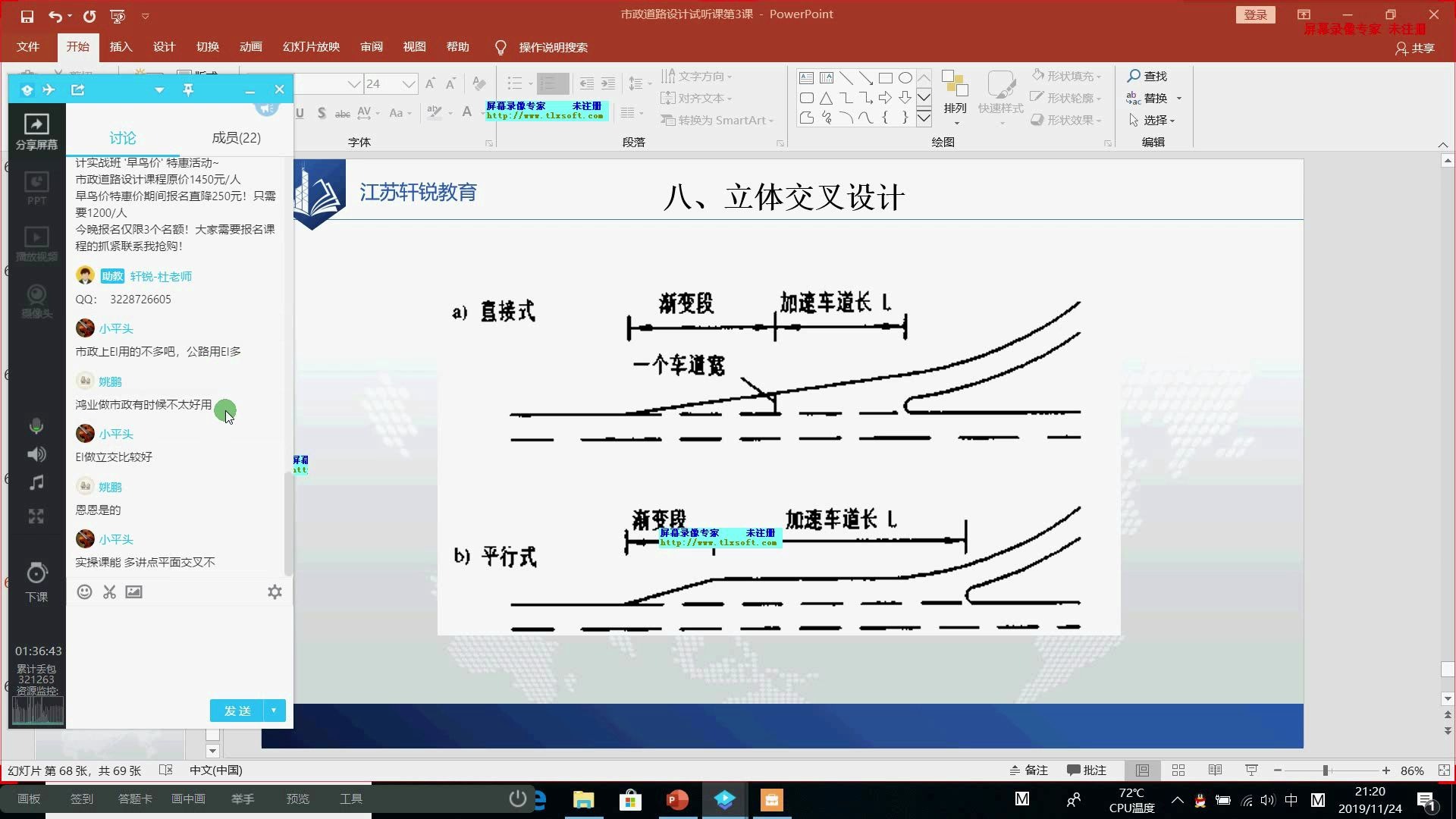Click the scissors screenshot icon in chat
Image resolution: width=1456 pixels, height=819 pixels.
[x=109, y=592]
